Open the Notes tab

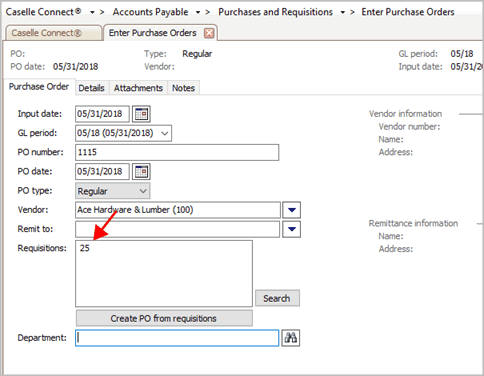[x=183, y=88]
